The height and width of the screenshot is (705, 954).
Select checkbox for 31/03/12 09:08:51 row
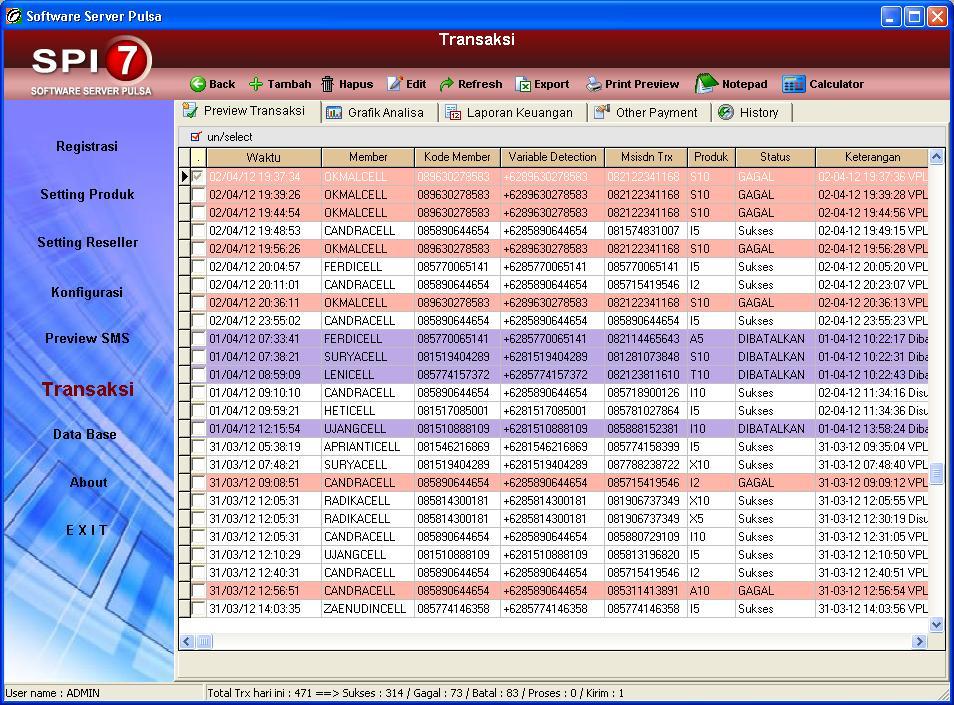[198, 482]
